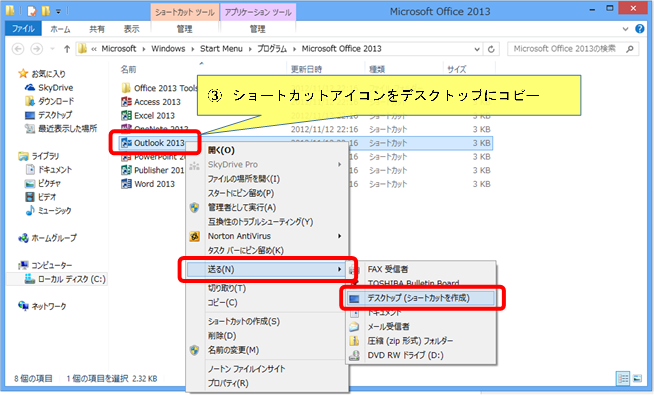The height and width of the screenshot is (395, 654).
Task: Select ネットワーク in navigation pane
Action: tap(48, 306)
